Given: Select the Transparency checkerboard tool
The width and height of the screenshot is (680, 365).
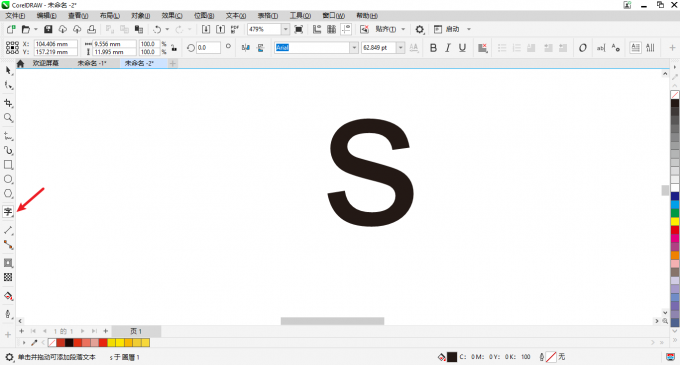Looking at the screenshot, I should 8,277.
